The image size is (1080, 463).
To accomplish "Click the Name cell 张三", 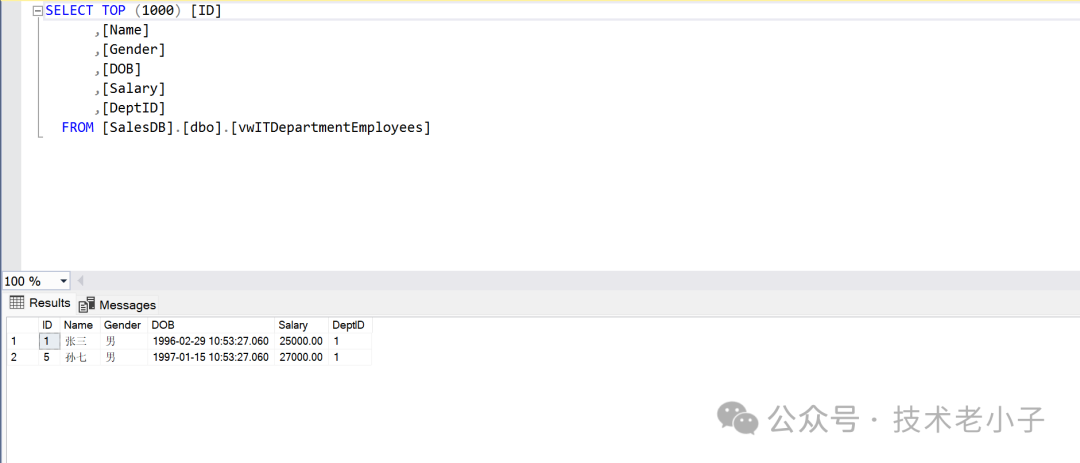I will point(80,341).
